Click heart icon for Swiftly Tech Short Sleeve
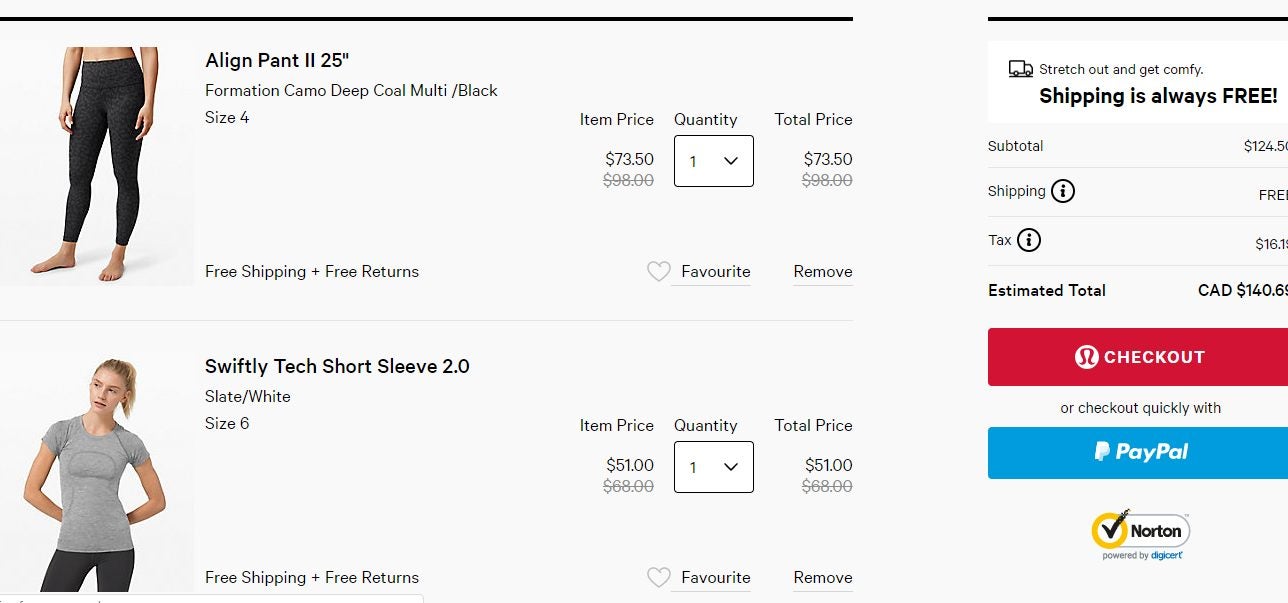The image size is (1288, 603). [x=658, y=577]
